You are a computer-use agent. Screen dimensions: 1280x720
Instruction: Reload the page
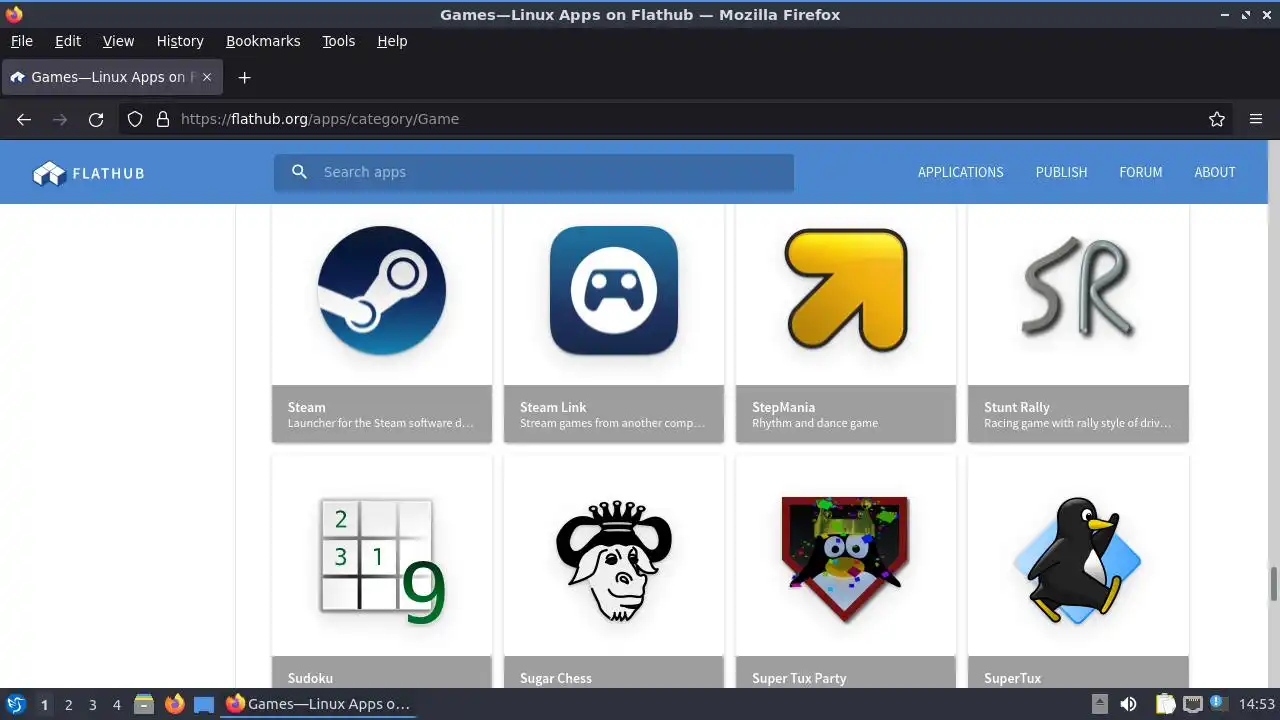pos(96,119)
